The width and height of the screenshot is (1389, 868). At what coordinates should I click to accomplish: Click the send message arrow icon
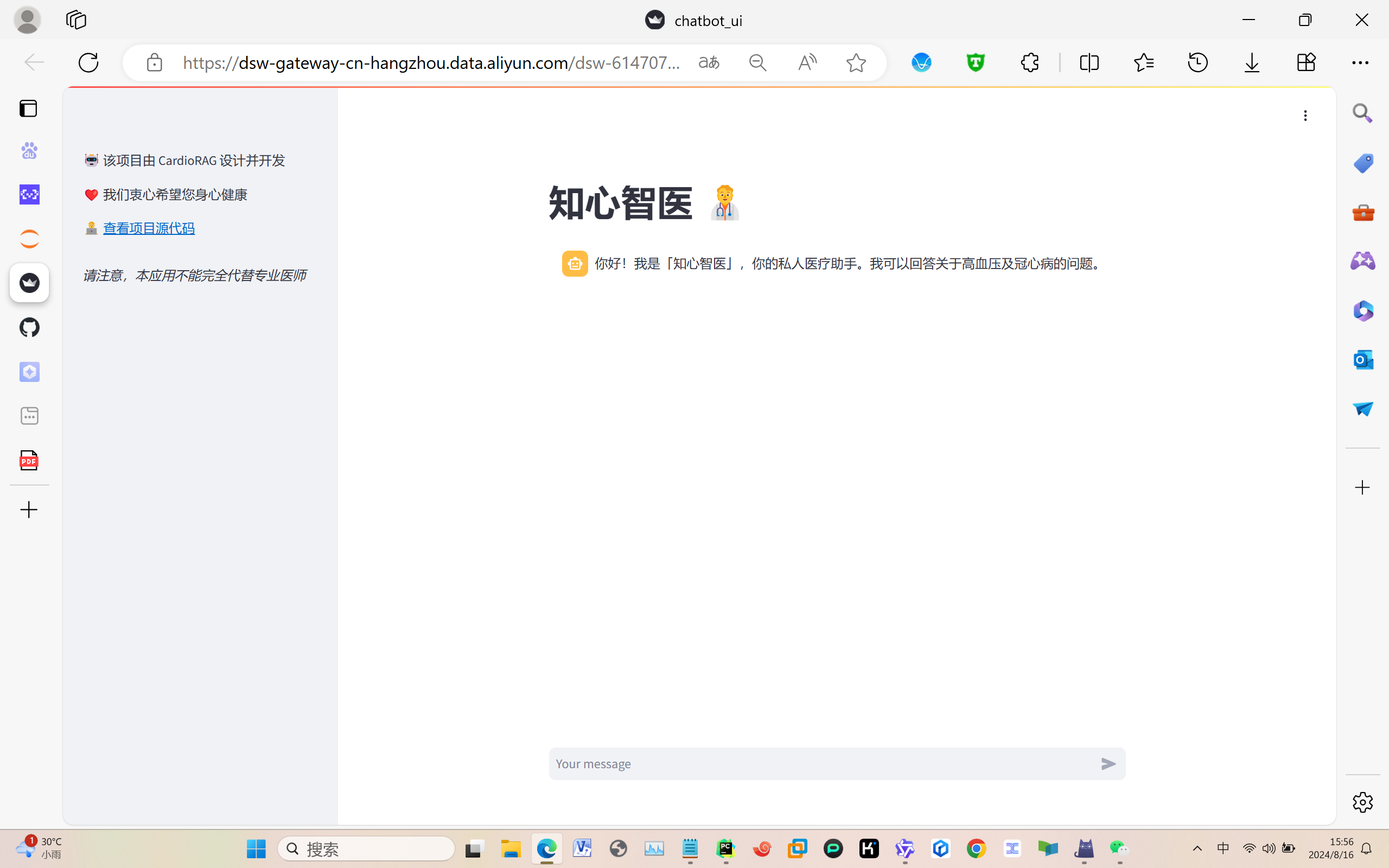[1108, 763]
